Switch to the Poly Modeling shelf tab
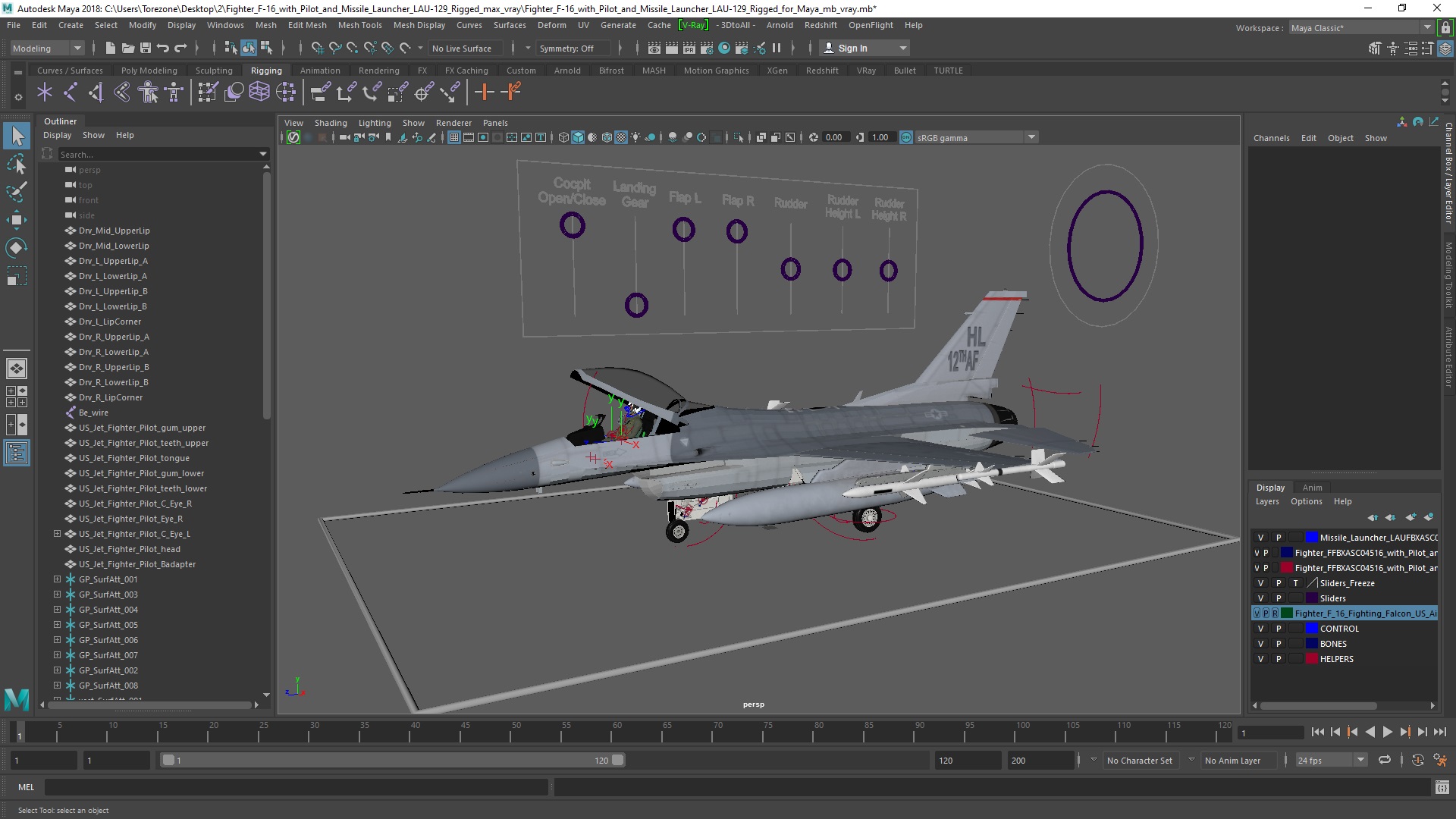This screenshot has height=819, width=1456. (149, 71)
